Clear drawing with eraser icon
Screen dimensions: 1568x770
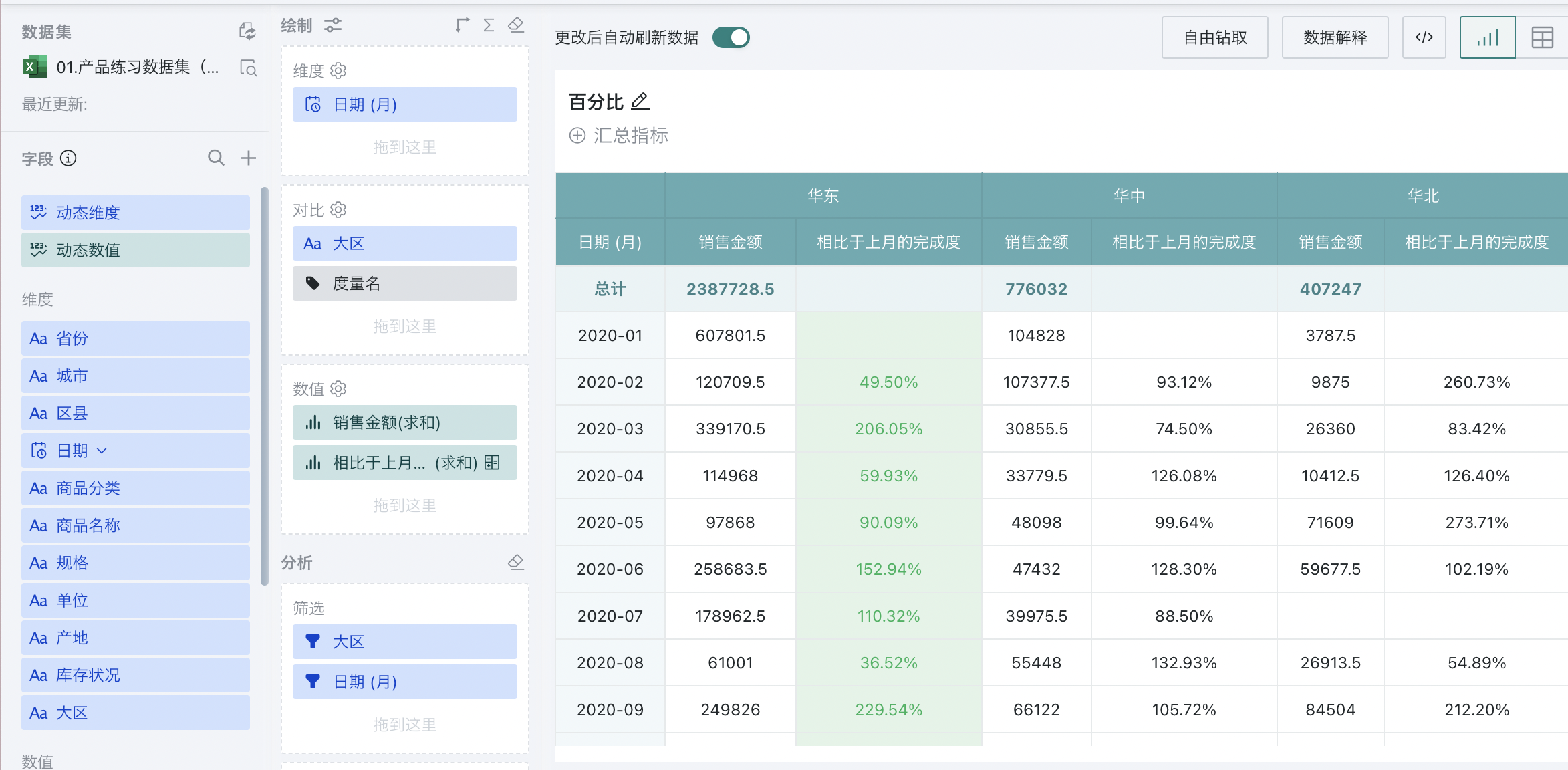point(515,25)
